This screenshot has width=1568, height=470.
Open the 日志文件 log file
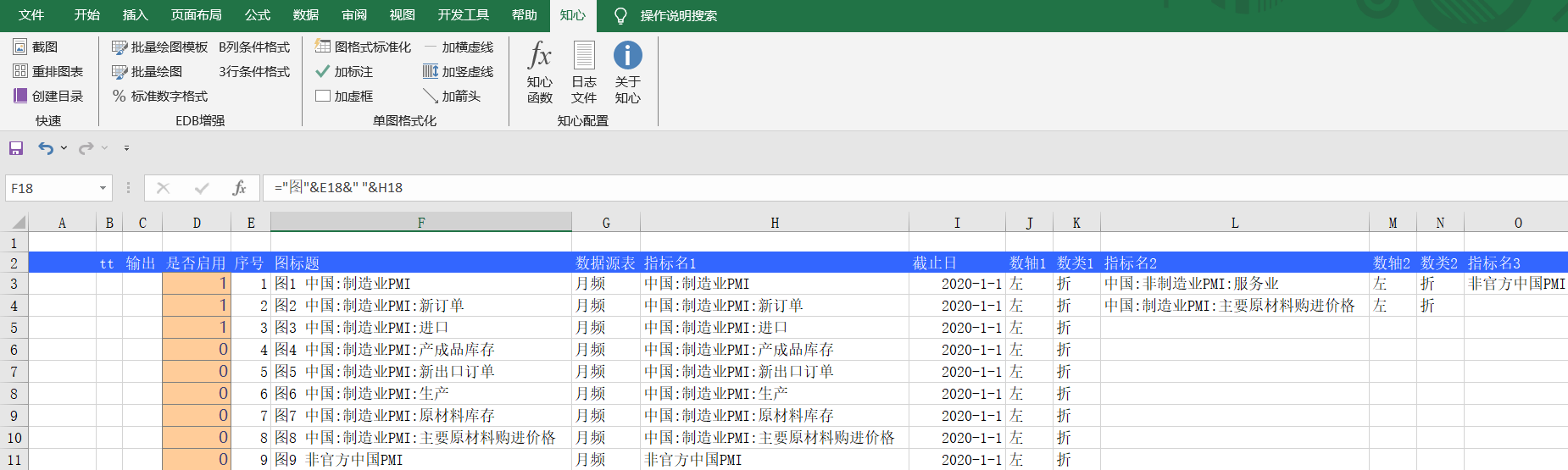584,72
